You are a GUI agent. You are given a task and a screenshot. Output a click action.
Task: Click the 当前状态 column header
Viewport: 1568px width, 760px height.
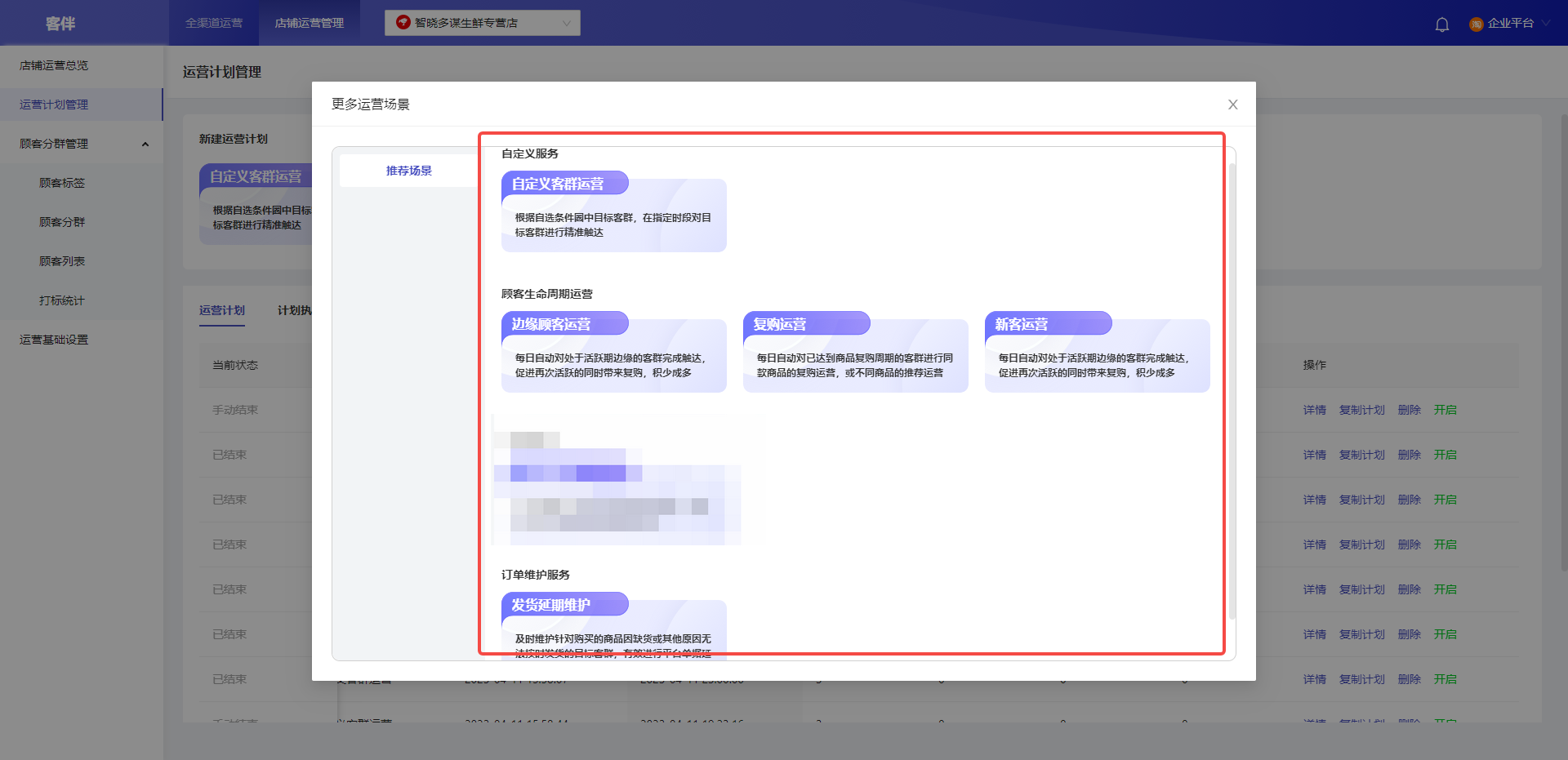point(235,365)
